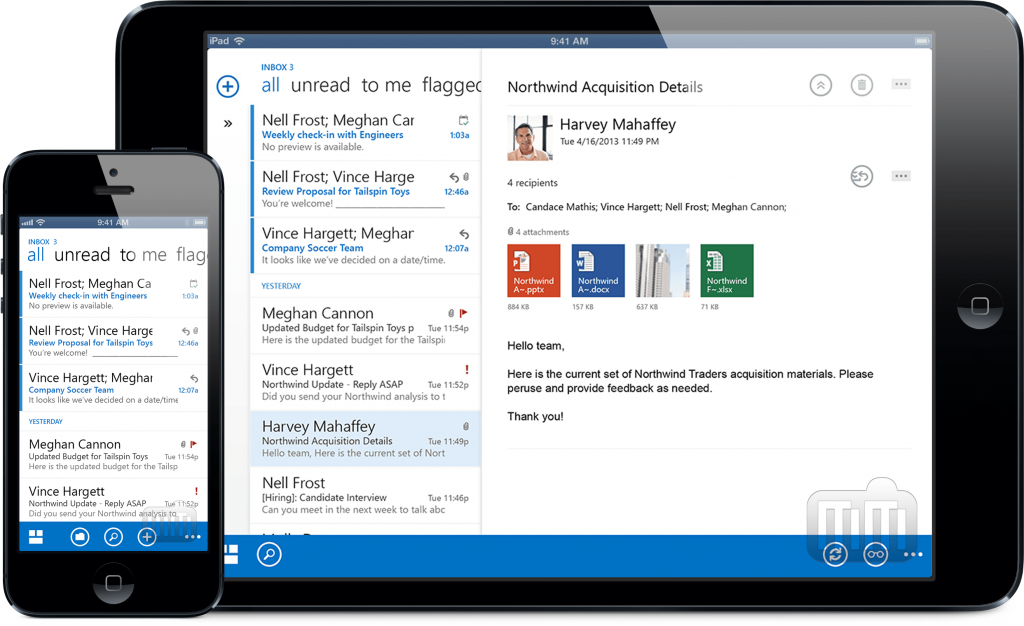
Task: Click the red flag icon on the iPhone
Action: point(193,444)
